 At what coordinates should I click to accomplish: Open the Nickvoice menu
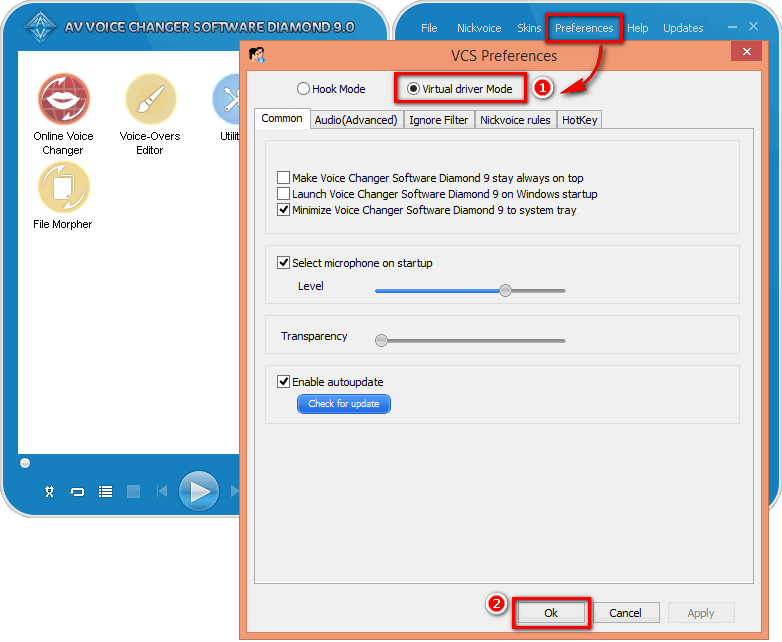pyautogui.click(x=479, y=28)
